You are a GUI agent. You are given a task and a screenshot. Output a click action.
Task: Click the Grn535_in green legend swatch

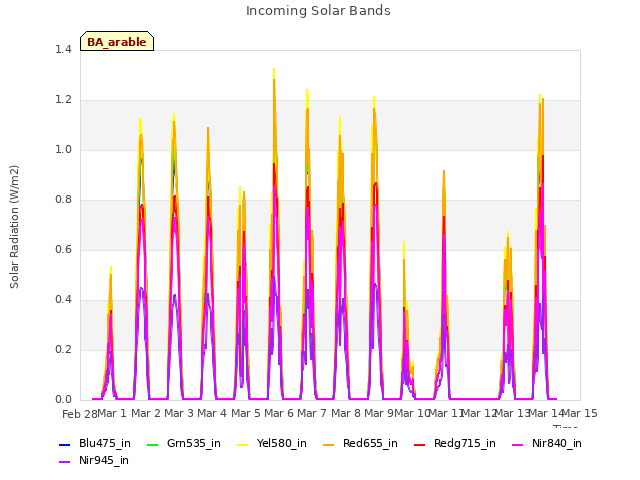[x=152, y=444]
